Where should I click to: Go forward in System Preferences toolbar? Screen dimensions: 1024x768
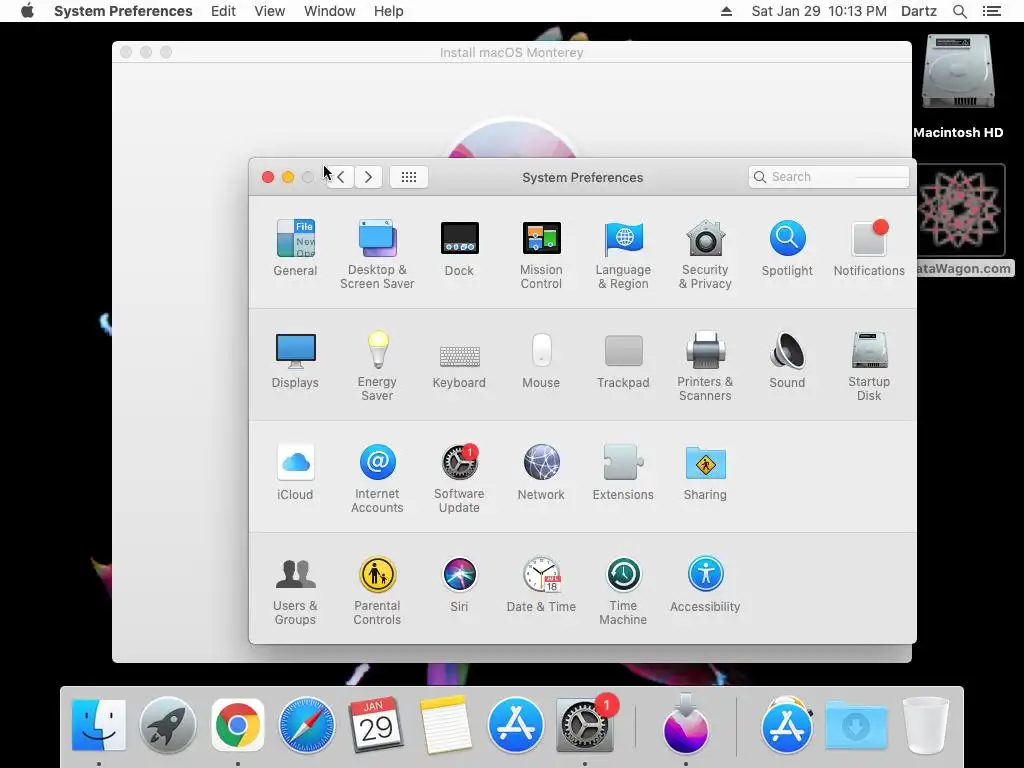(368, 177)
